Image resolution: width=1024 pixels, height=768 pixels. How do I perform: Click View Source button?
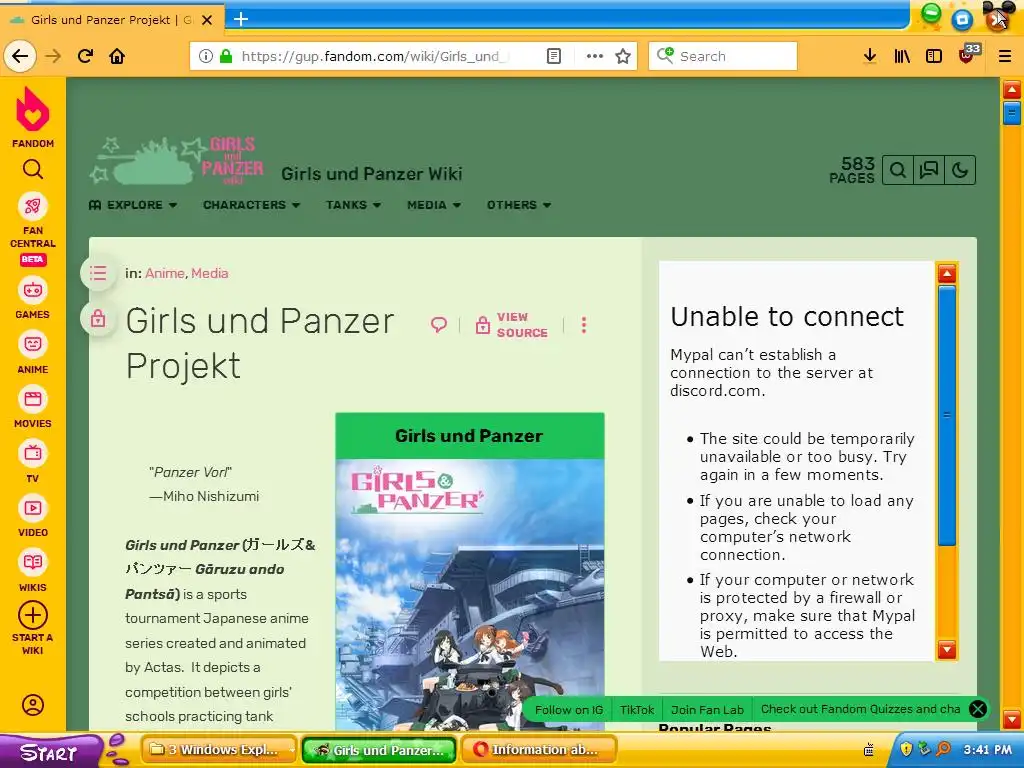pos(512,325)
